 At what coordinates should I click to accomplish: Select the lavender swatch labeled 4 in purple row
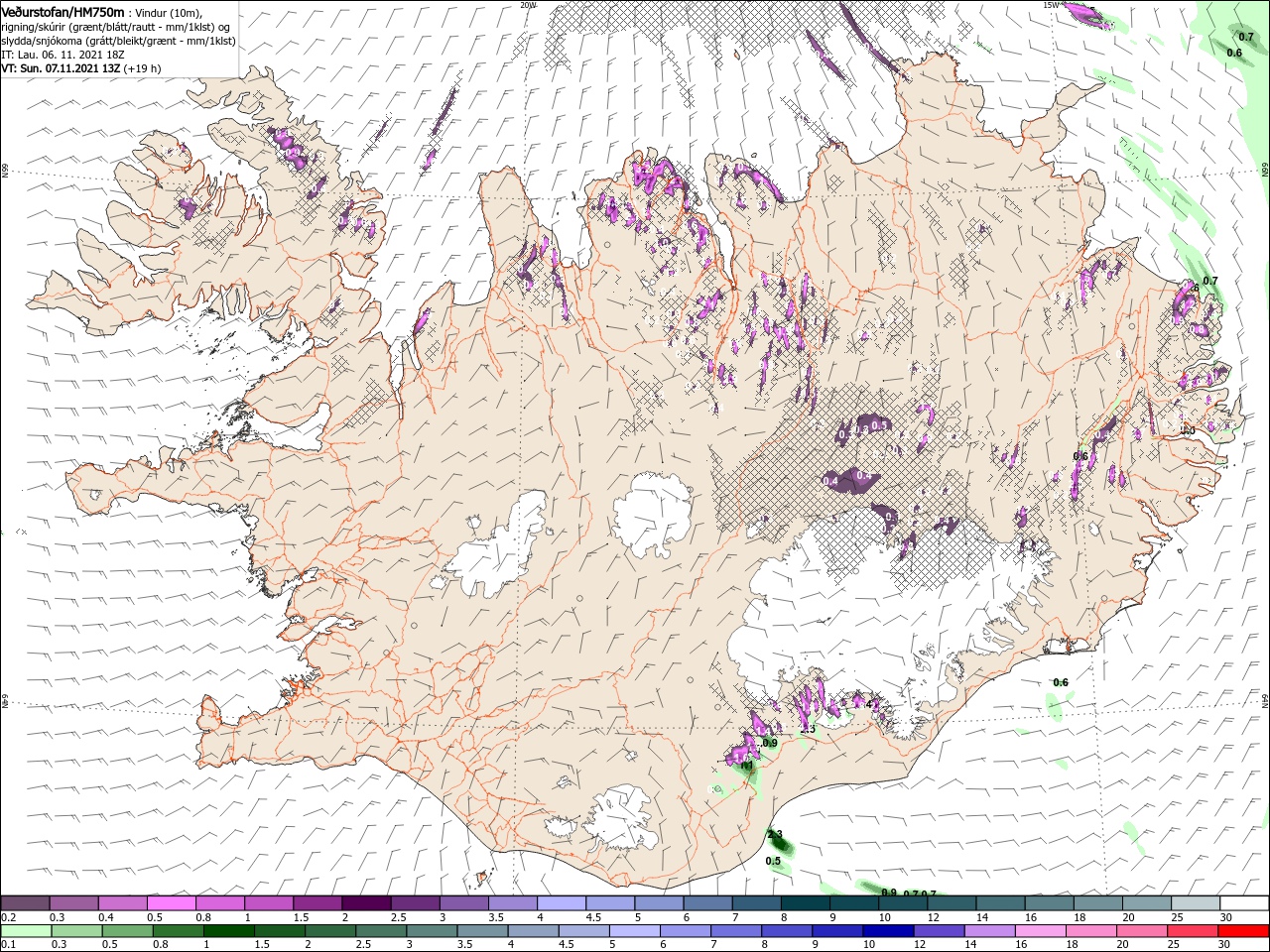[x=562, y=903]
